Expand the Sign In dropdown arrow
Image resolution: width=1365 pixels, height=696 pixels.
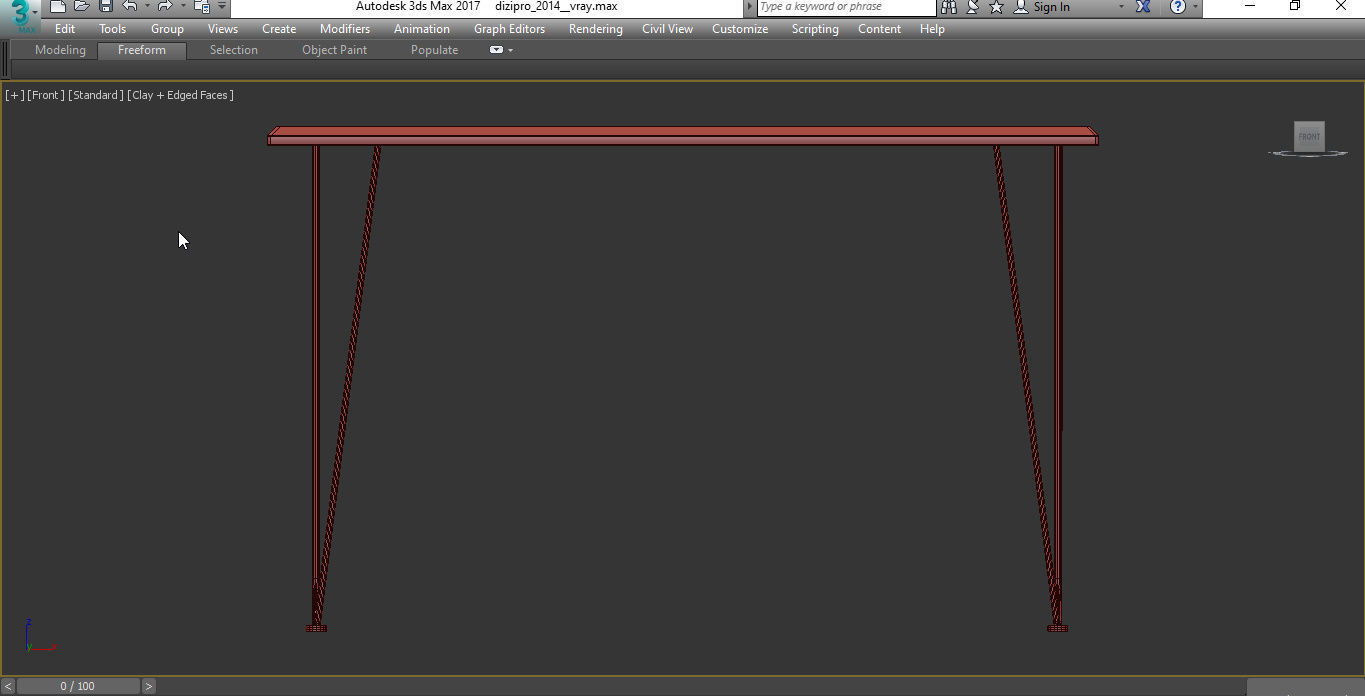pos(1120,7)
